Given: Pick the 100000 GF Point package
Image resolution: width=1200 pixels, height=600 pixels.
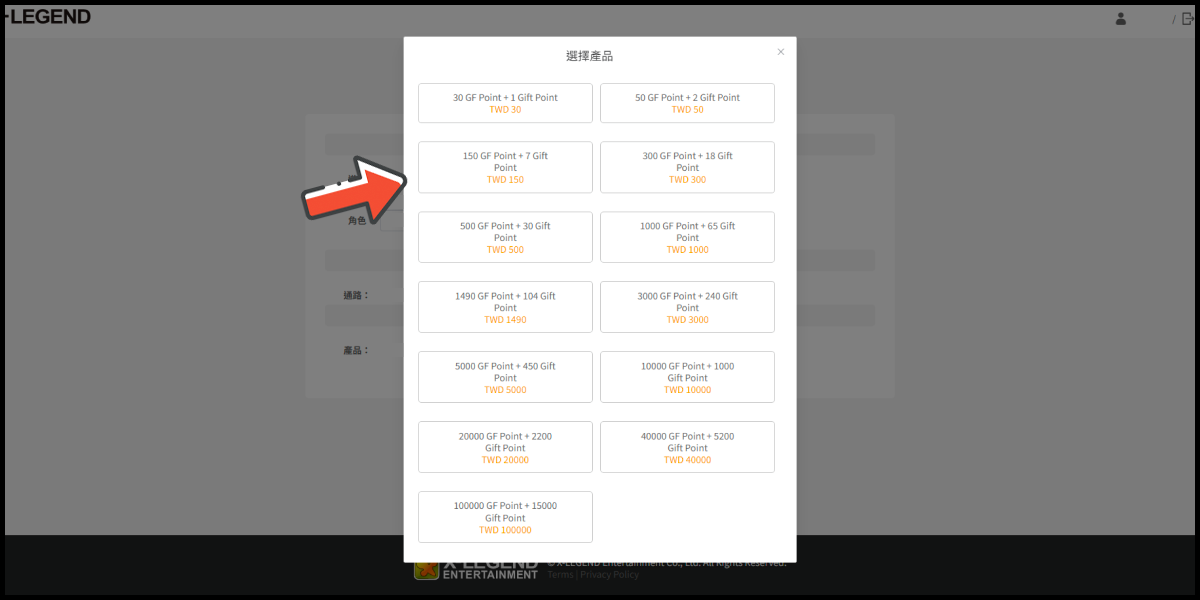Looking at the screenshot, I should coord(505,517).
